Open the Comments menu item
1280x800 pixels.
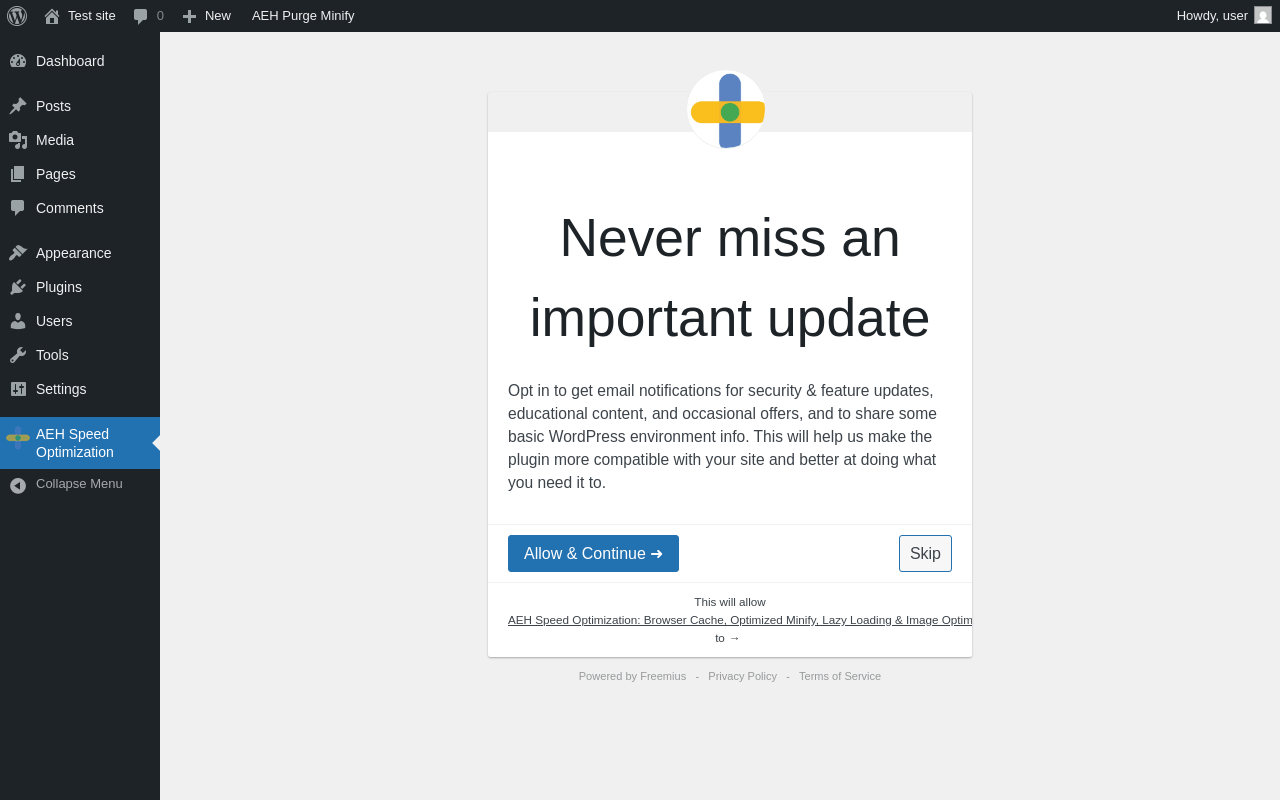80,208
